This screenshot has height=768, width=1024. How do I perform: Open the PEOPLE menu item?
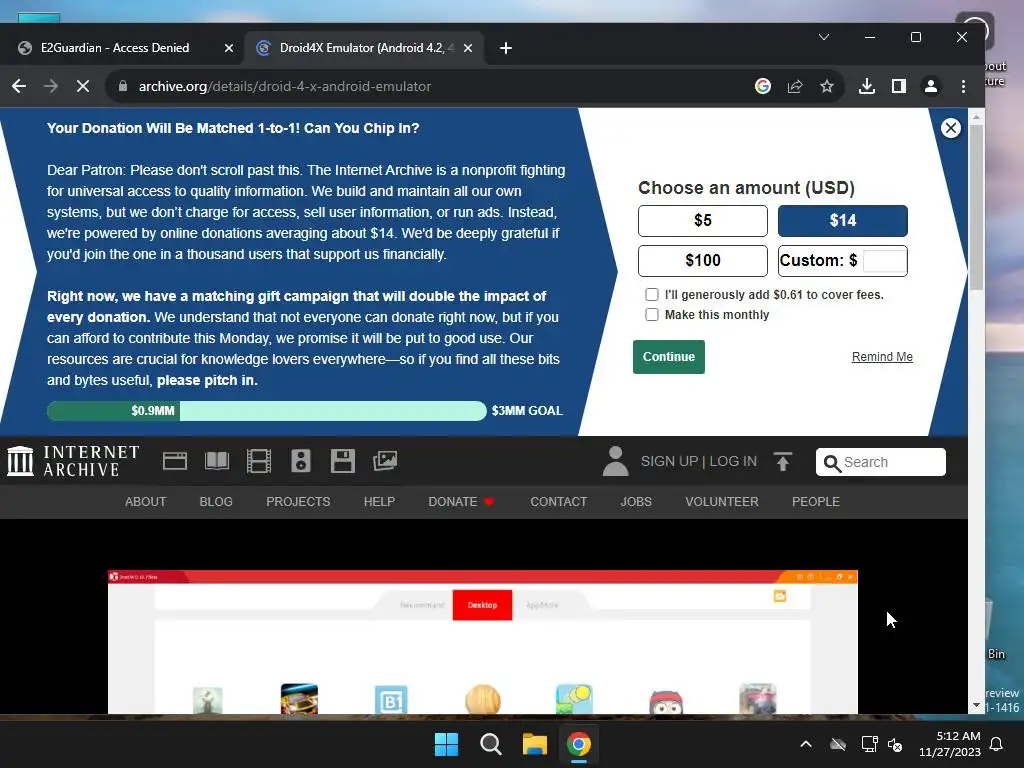(816, 502)
